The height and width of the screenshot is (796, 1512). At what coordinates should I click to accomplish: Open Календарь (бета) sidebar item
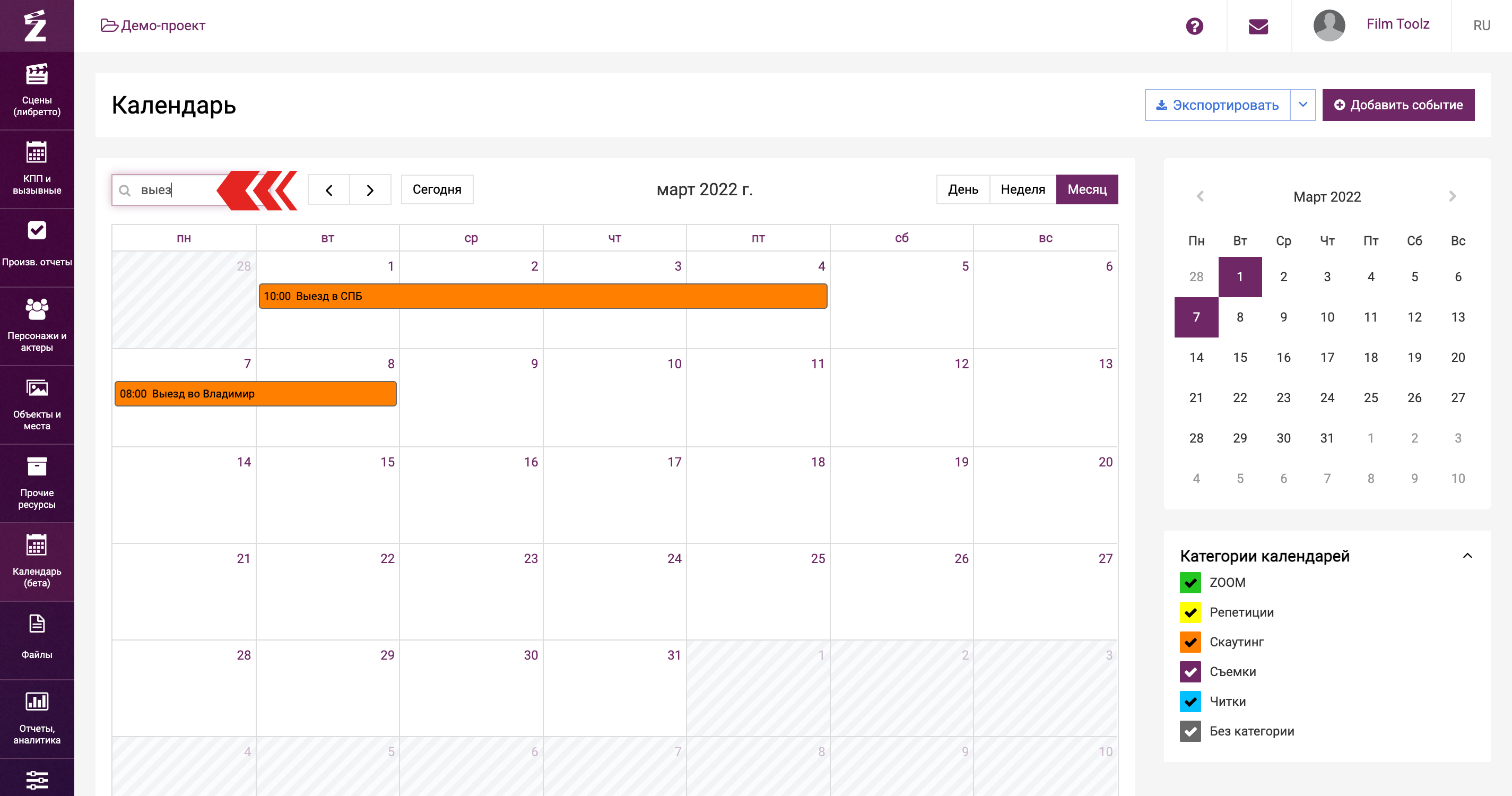(x=37, y=562)
